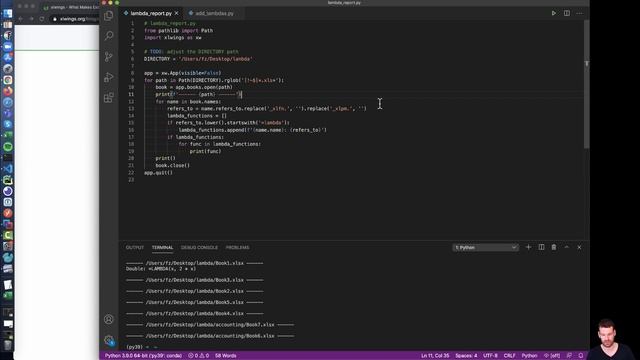Run the Python file with the play icon

[x=553, y=13]
